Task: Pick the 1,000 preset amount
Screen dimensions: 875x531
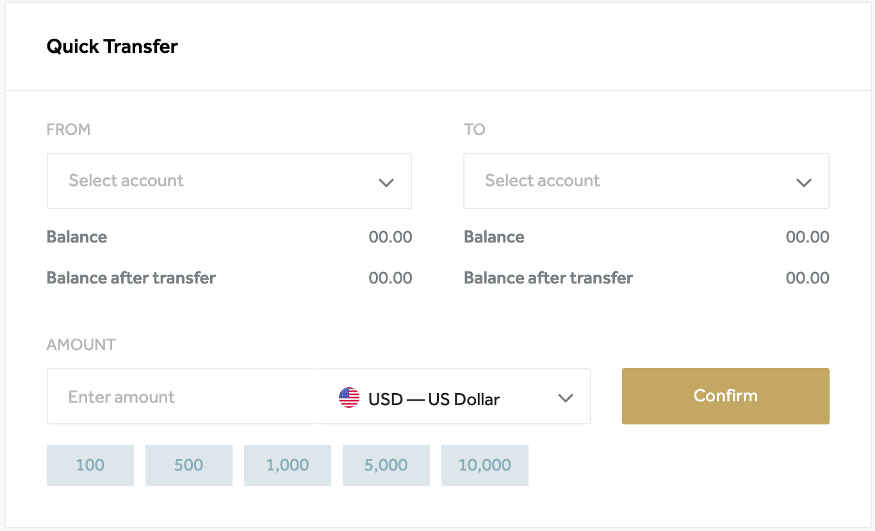Action: click(x=287, y=465)
